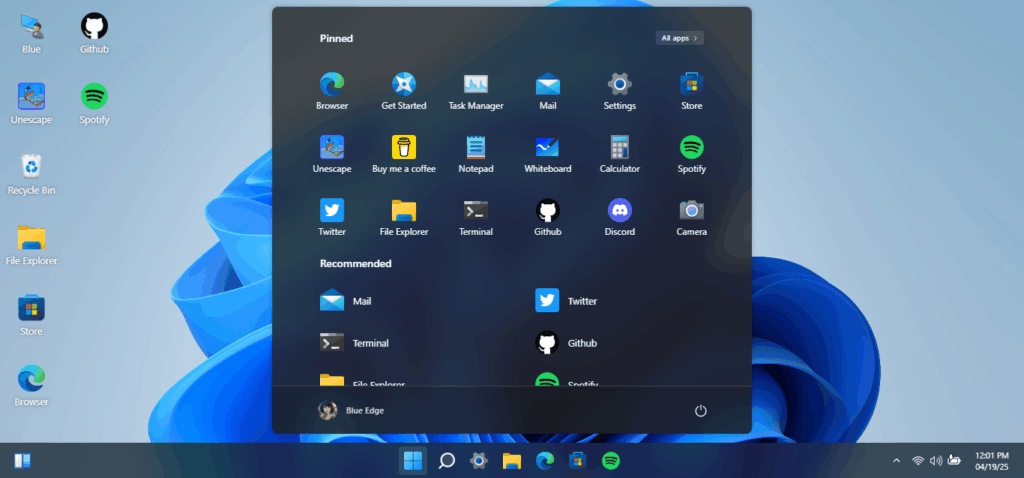Open the pinned Mail app
This screenshot has width=1024, height=478.
tap(547, 91)
